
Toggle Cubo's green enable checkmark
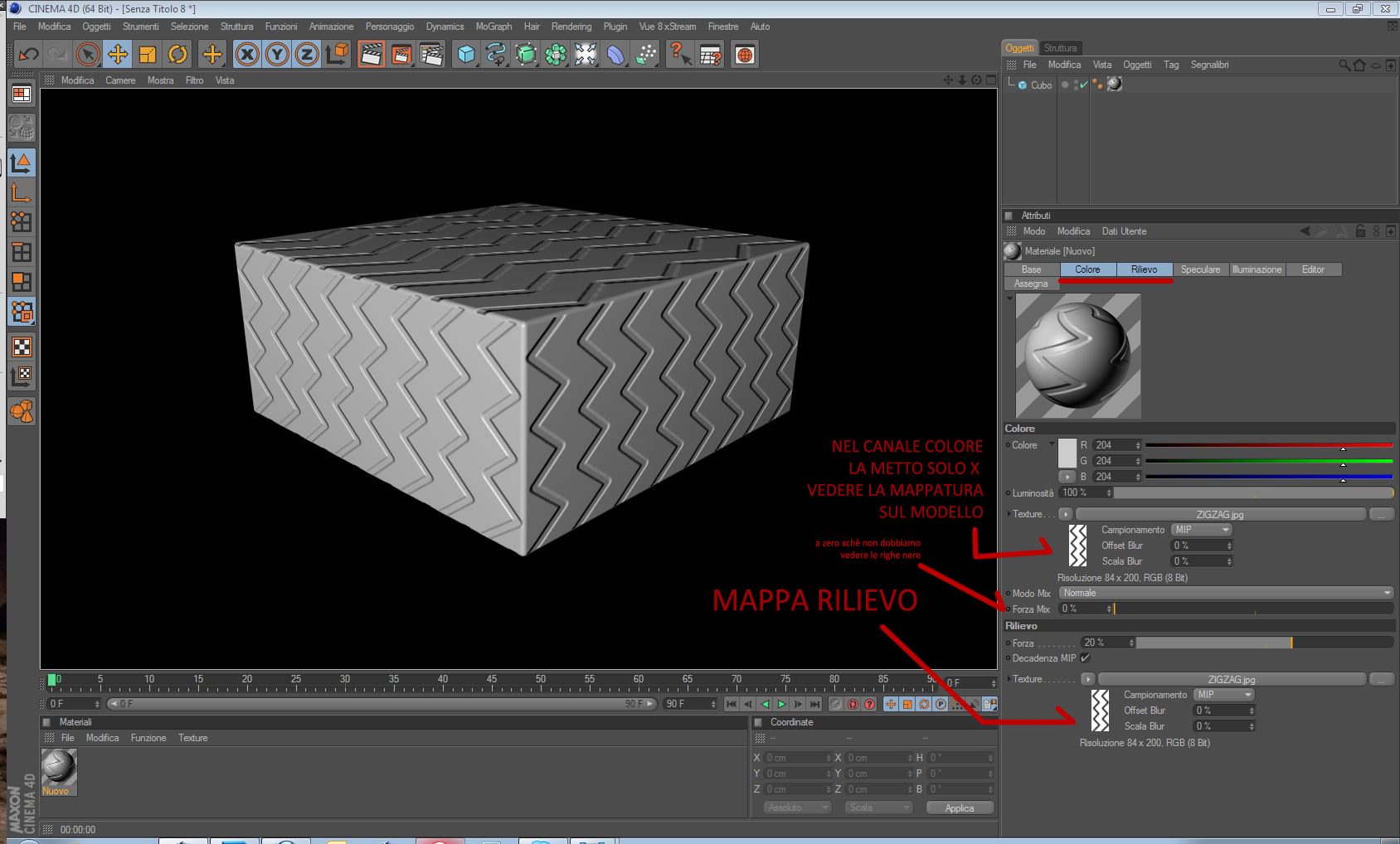(x=1084, y=85)
